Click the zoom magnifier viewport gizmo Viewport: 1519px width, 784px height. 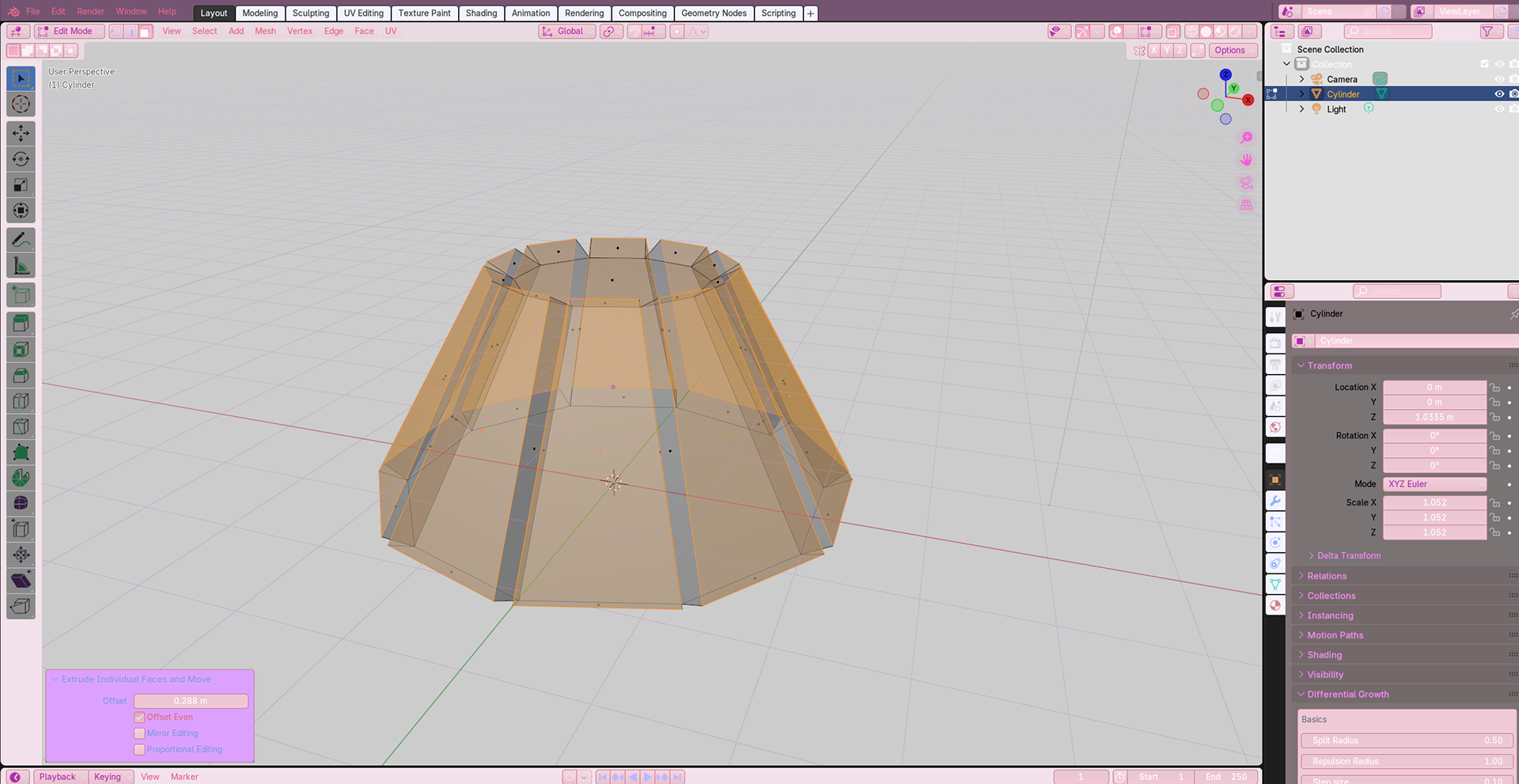click(1246, 138)
